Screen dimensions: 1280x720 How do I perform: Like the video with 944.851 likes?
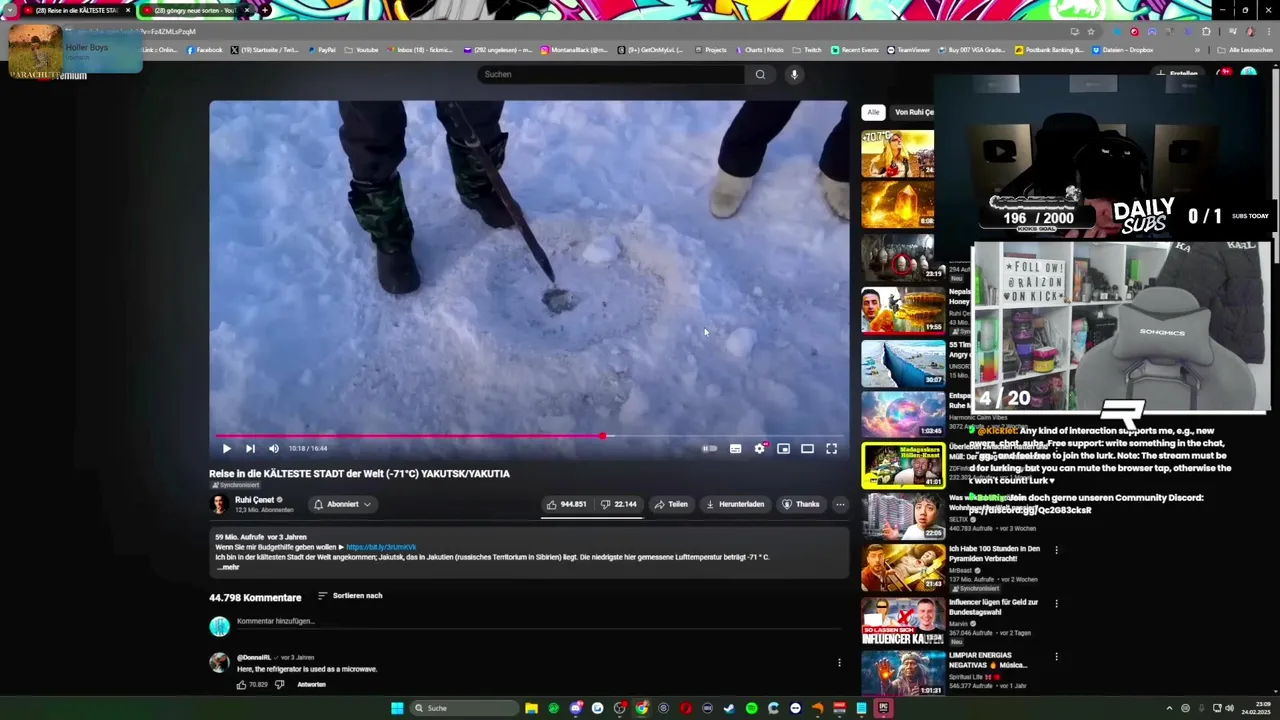point(567,504)
